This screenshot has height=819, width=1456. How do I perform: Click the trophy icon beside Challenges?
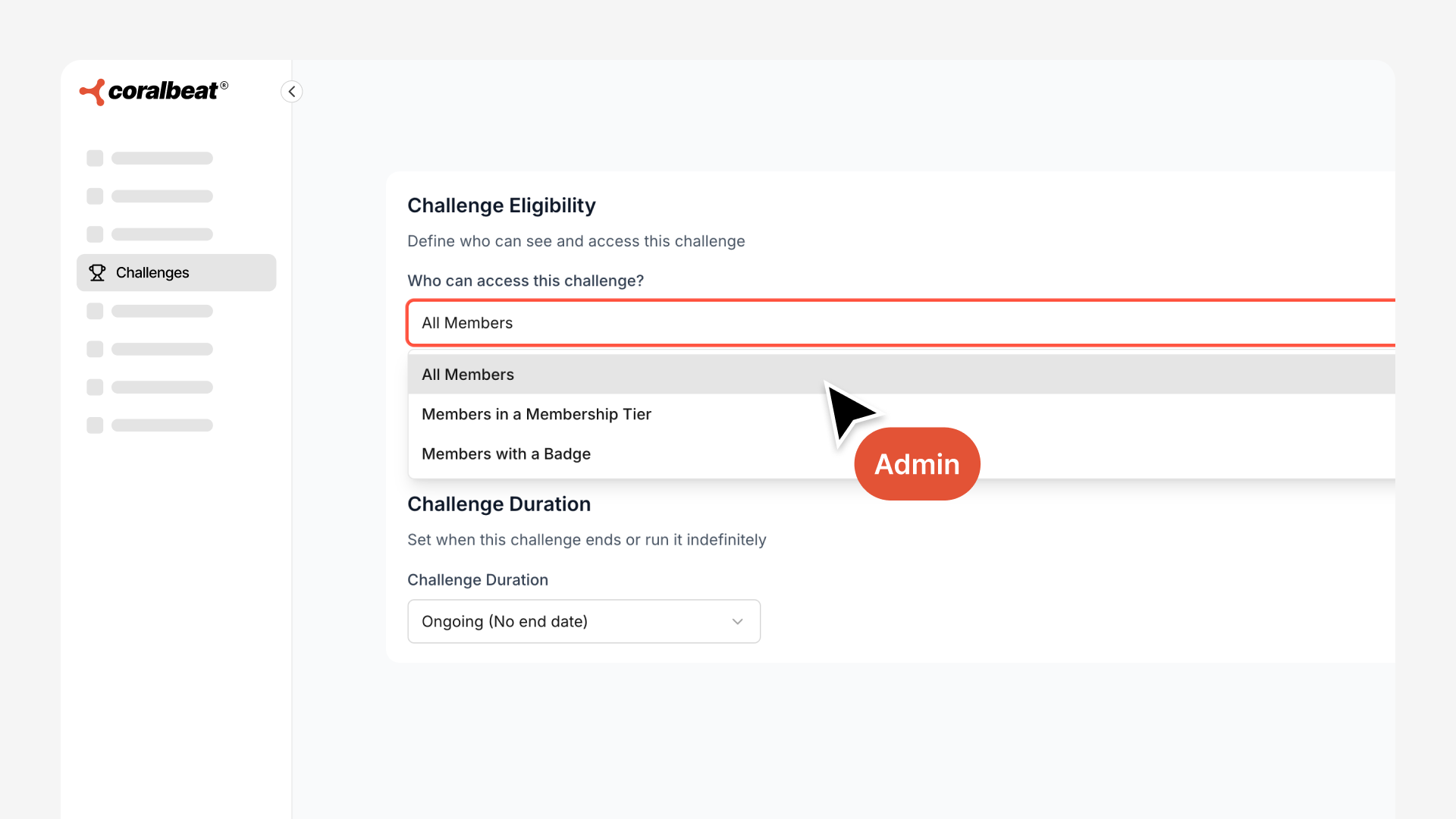[97, 273]
